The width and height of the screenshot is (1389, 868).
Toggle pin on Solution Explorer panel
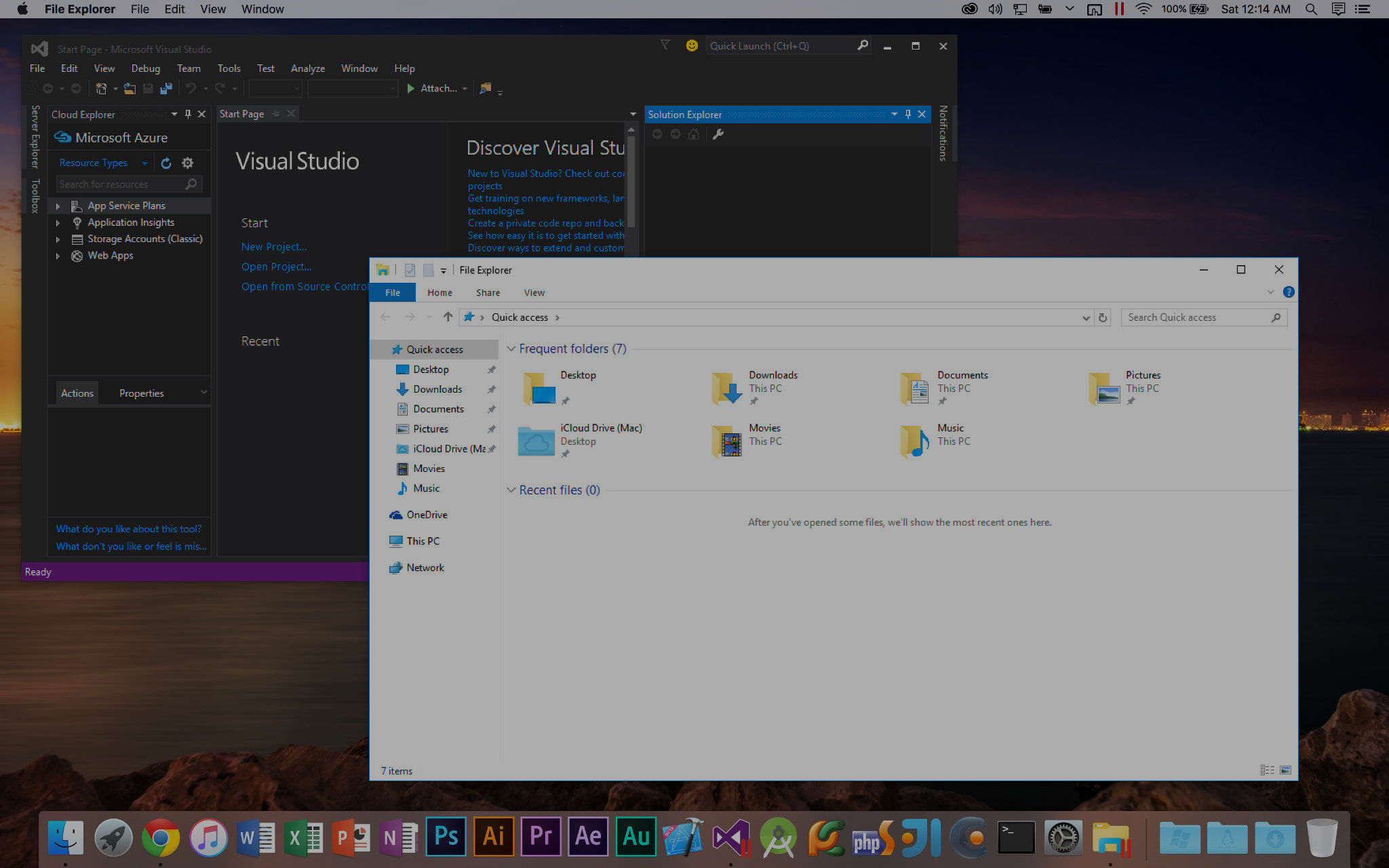[908, 115]
